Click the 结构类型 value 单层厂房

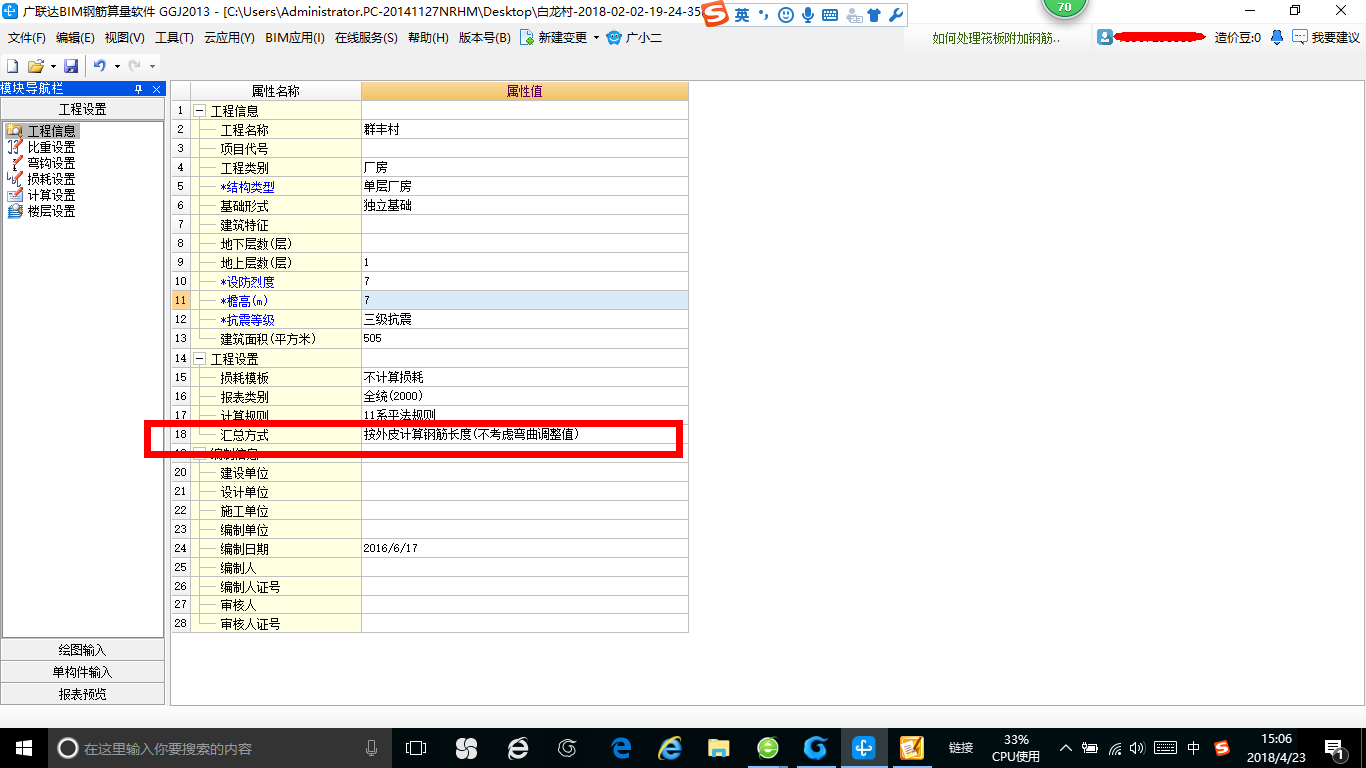(x=525, y=187)
